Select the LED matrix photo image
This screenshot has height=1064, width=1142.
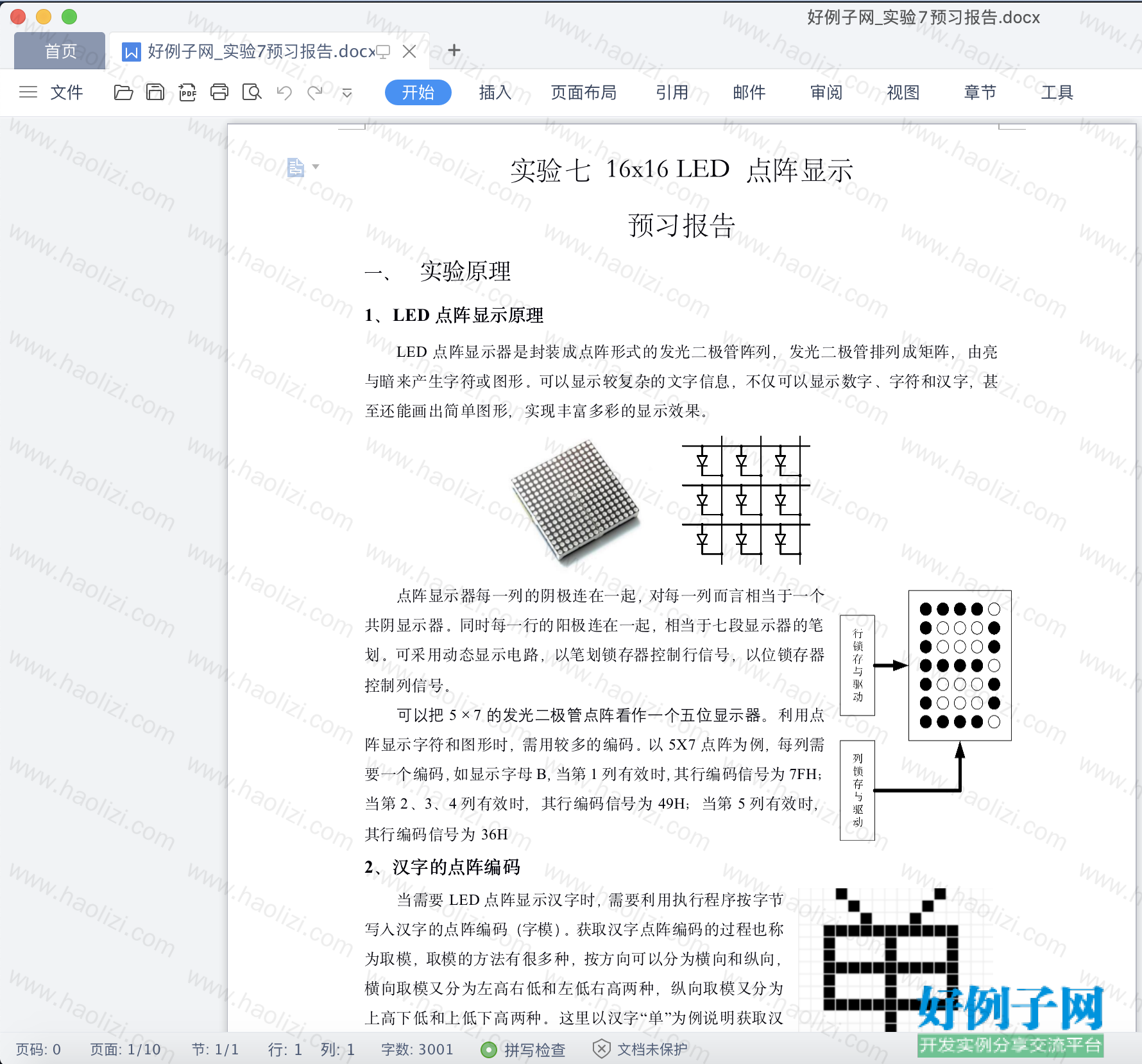pyautogui.click(x=575, y=501)
